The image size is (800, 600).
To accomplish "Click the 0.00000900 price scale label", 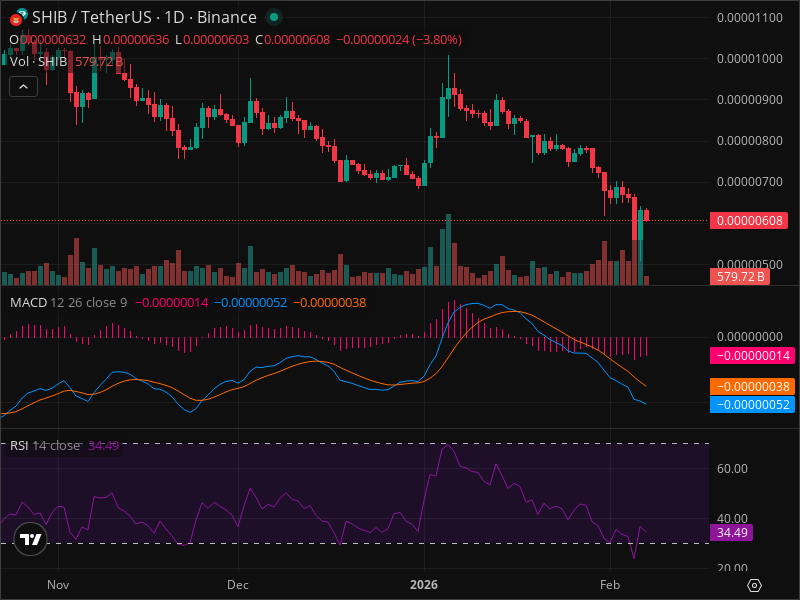I will tap(749, 99).
